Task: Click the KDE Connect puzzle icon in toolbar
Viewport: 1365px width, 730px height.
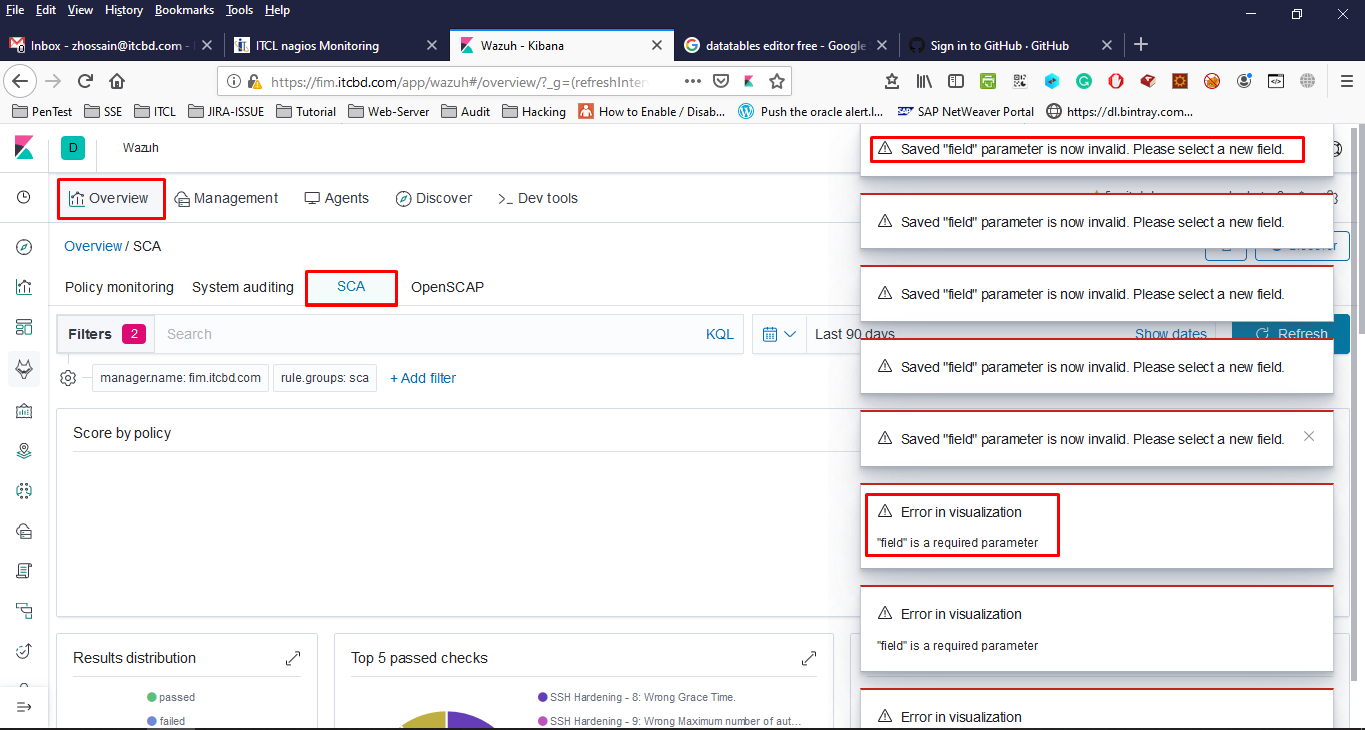Action: pos(1052,81)
